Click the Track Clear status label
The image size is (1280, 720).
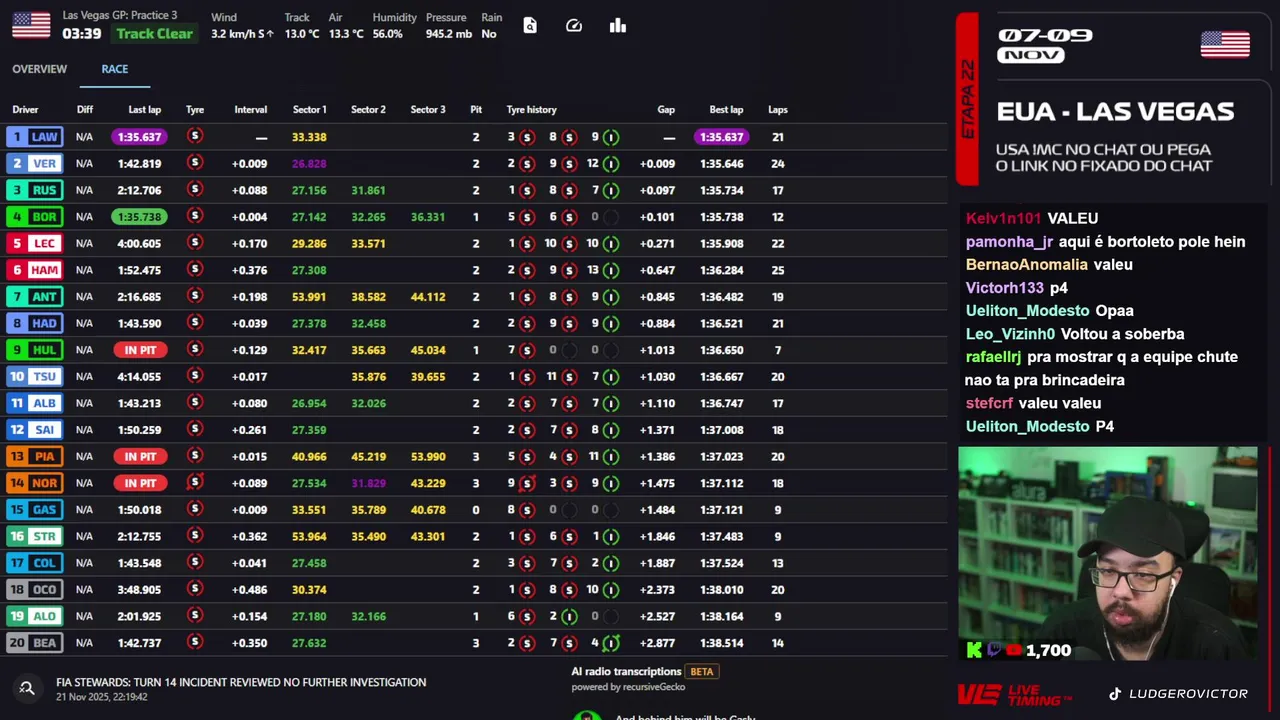(154, 34)
